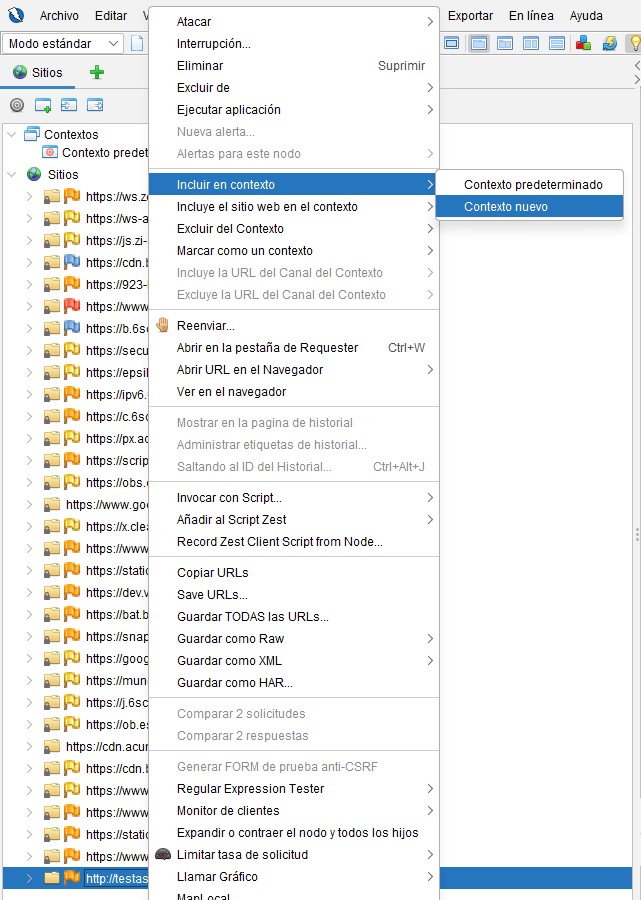Viewport: 641px width, 900px height.
Task: Expand the https://ws.z site node
Action: coord(29,197)
